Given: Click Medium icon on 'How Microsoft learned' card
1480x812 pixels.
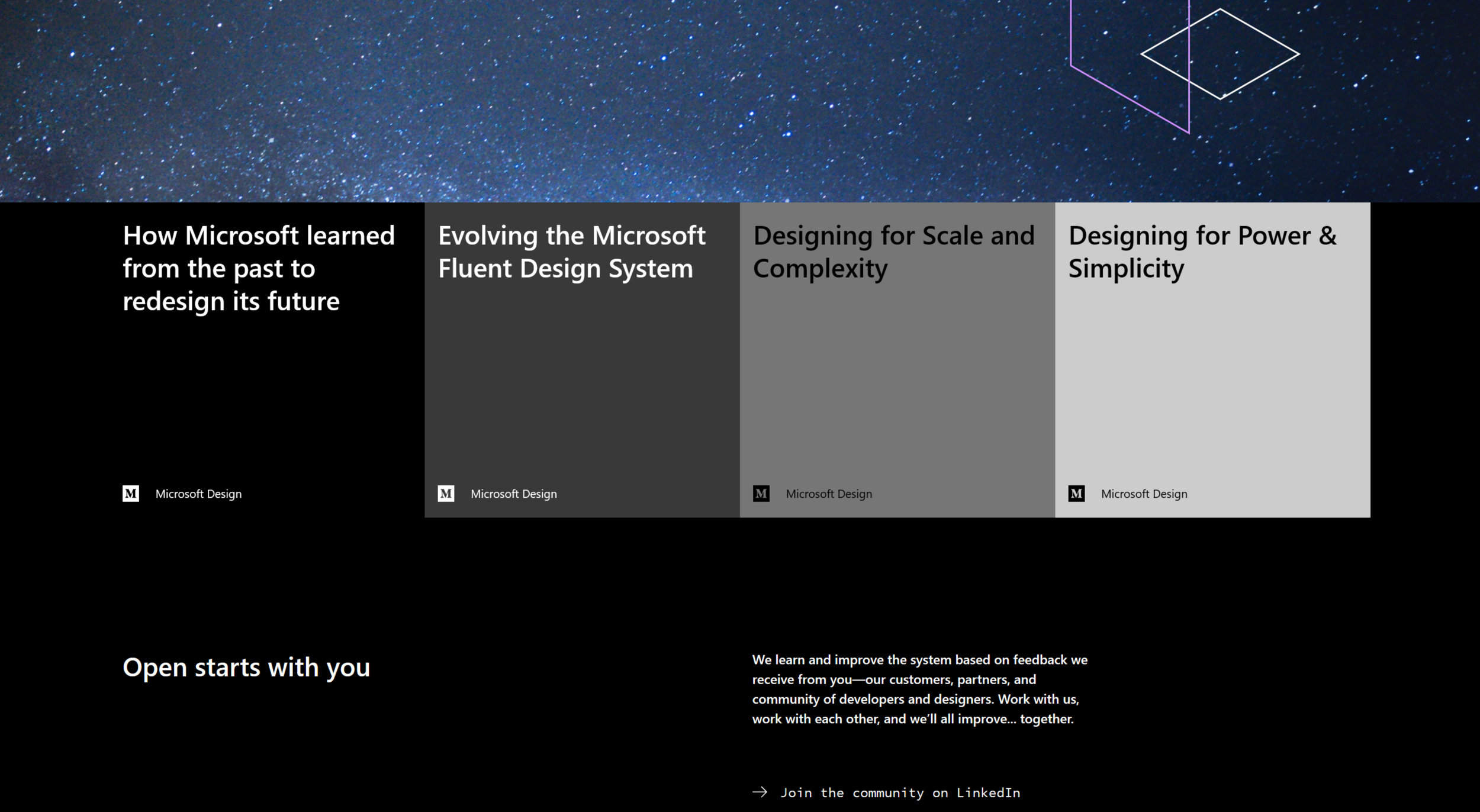Looking at the screenshot, I should (131, 494).
